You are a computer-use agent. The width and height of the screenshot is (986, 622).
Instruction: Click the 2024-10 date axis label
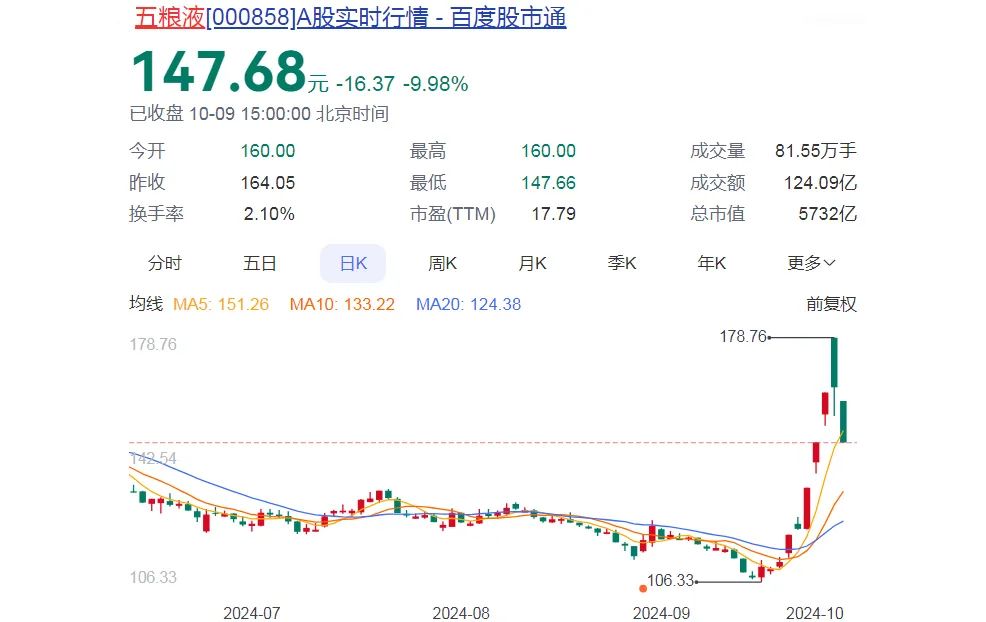(x=815, y=613)
